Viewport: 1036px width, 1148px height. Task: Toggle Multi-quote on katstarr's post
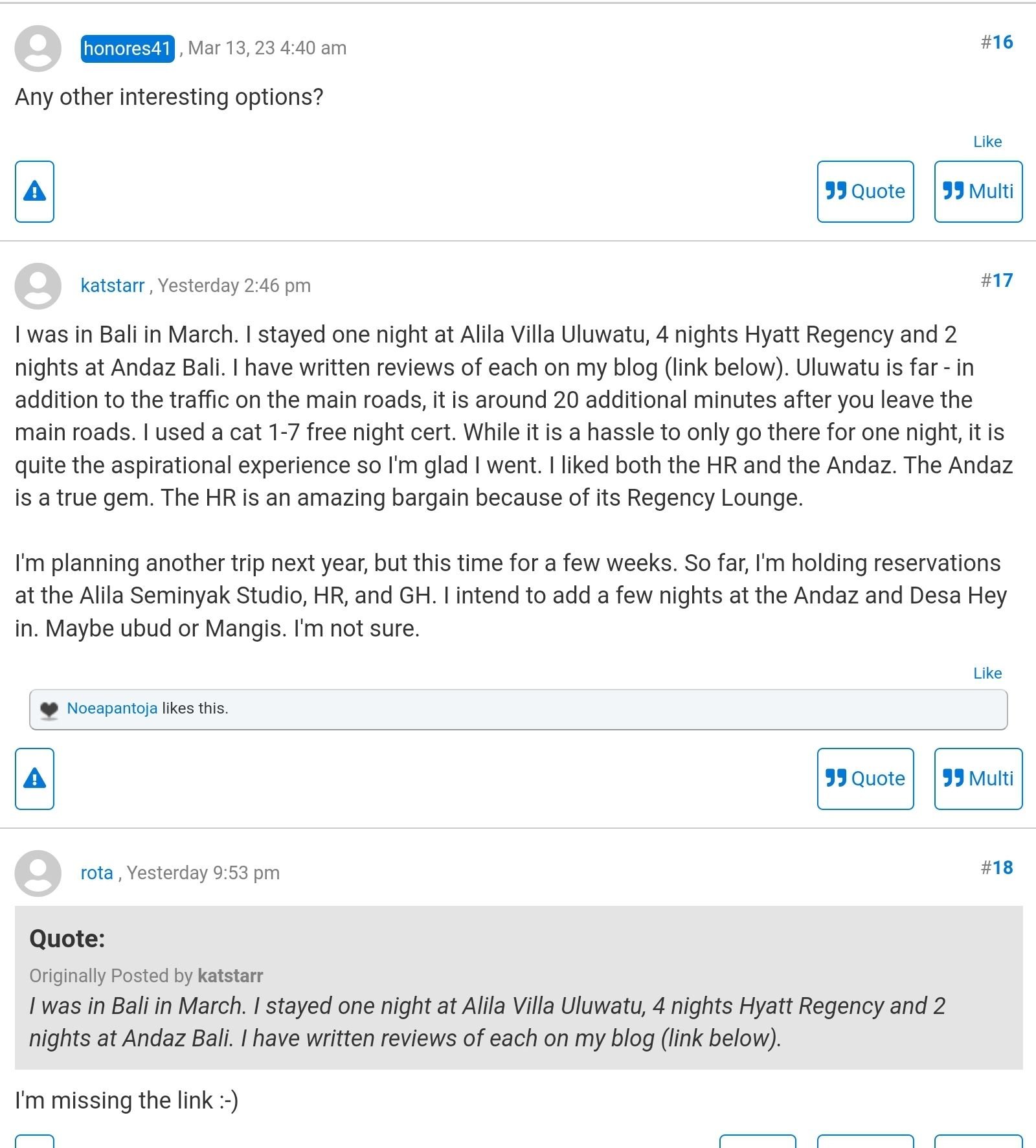pos(978,779)
